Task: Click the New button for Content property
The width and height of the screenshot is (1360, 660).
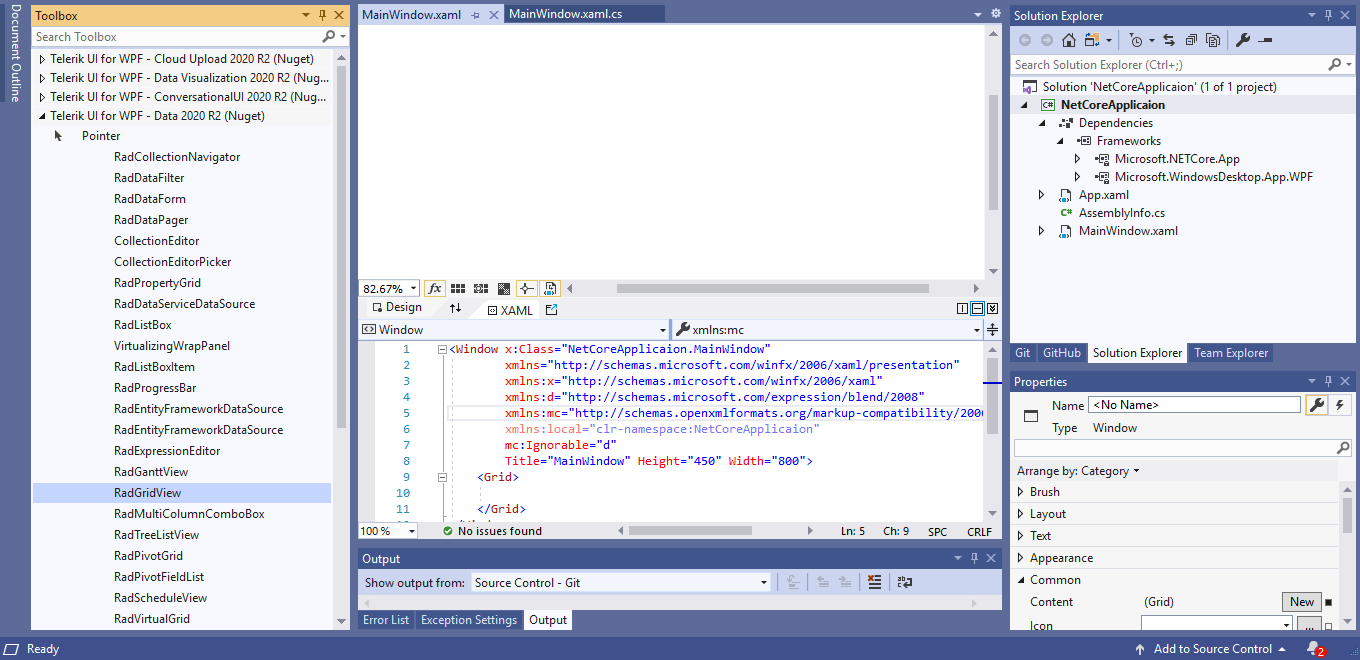Action: point(1302,602)
